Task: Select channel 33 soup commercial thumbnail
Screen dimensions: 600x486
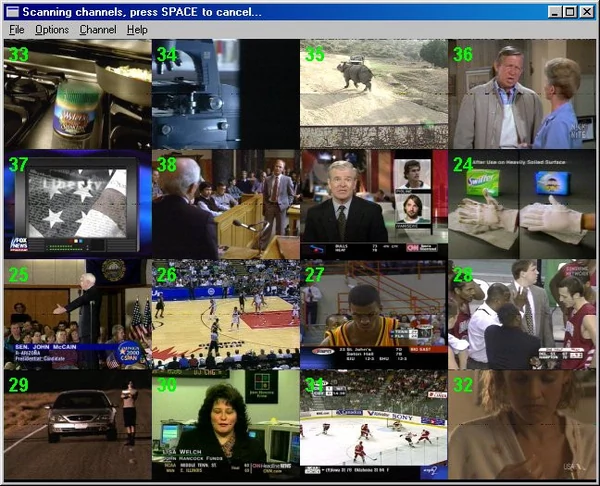Action: click(78, 94)
